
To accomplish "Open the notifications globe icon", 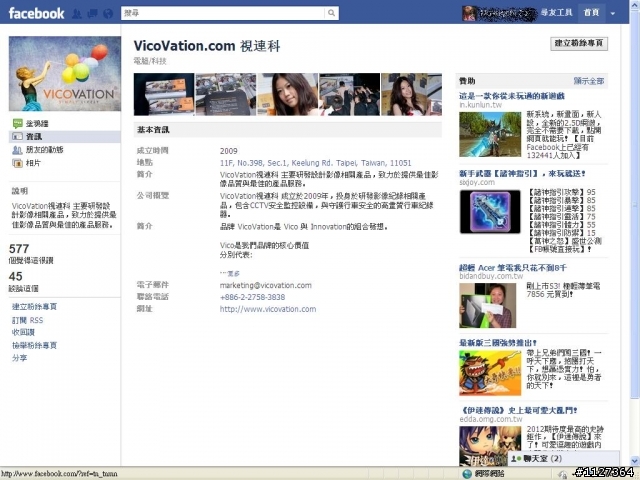I will click(x=108, y=13).
